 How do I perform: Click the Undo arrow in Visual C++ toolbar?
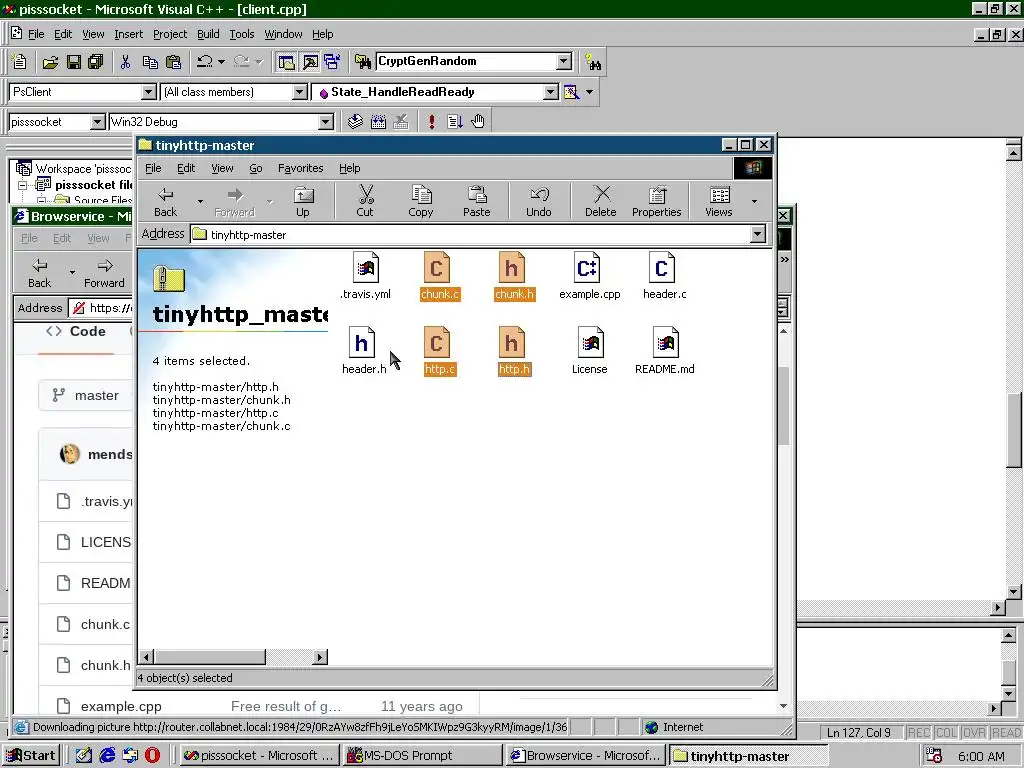pos(204,62)
